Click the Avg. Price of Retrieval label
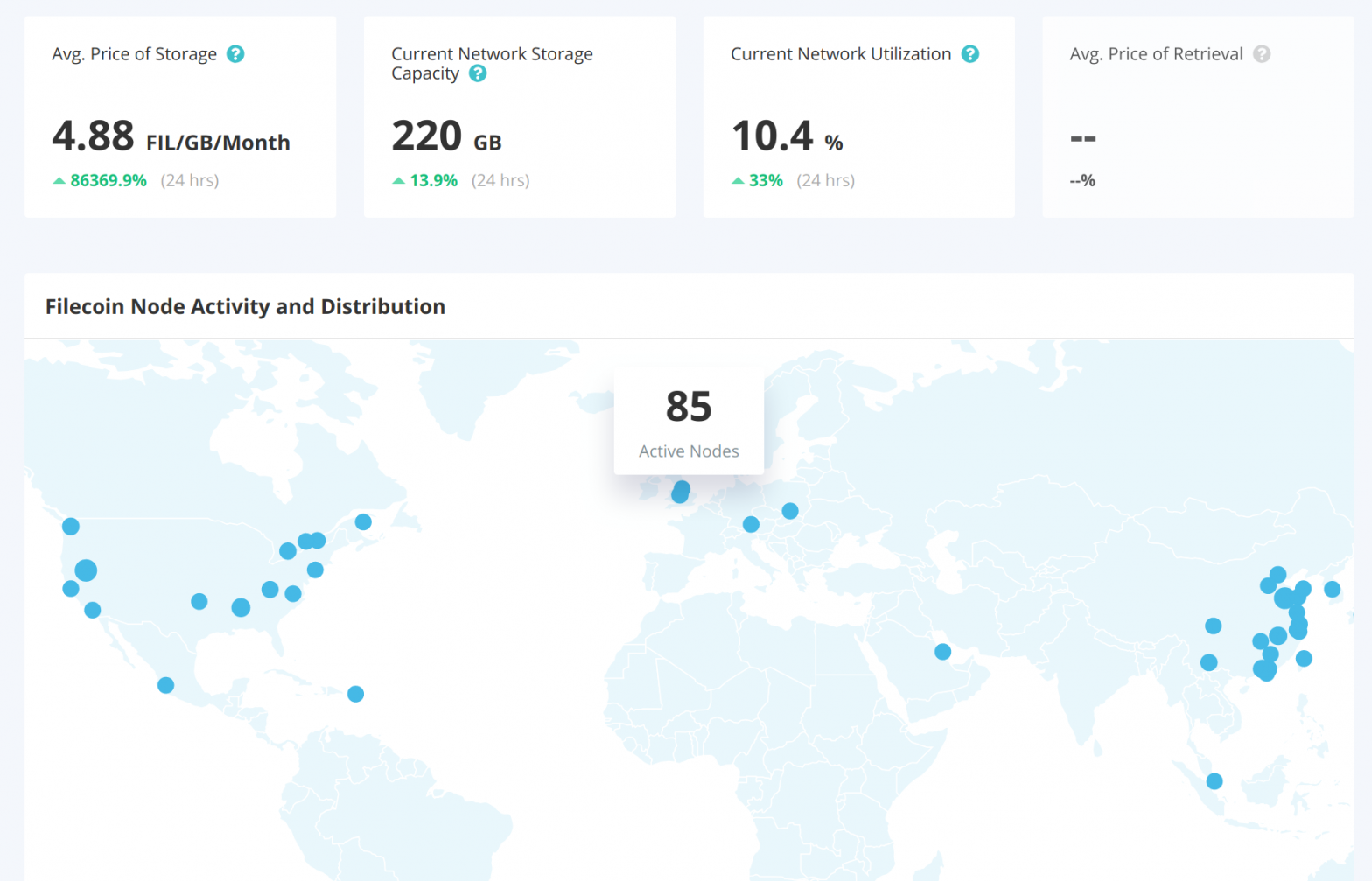 1156,54
